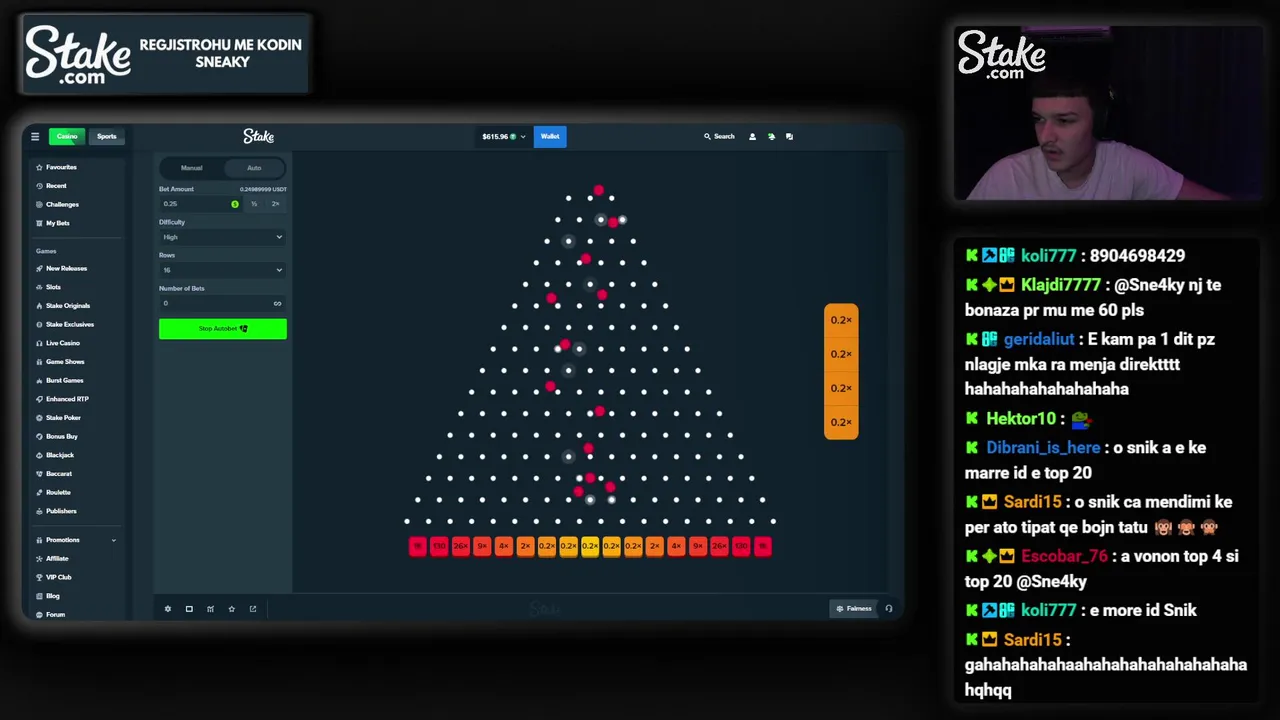Image resolution: width=1280 pixels, height=720 pixels.
Task: Open Bonus Buy icon in sidebar
Action: 39,436
